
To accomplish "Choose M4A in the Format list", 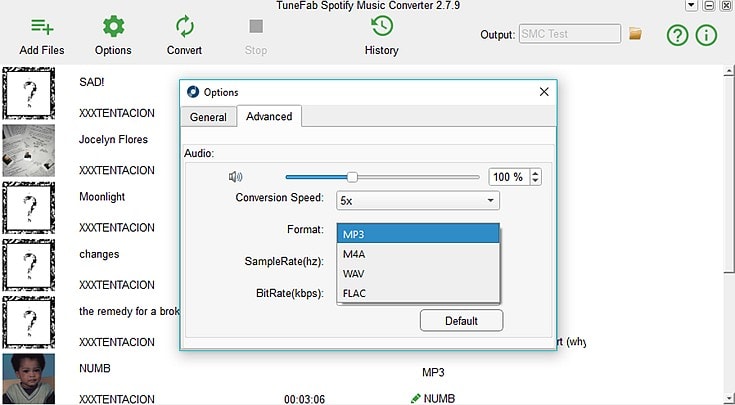I will coord(418,254).
